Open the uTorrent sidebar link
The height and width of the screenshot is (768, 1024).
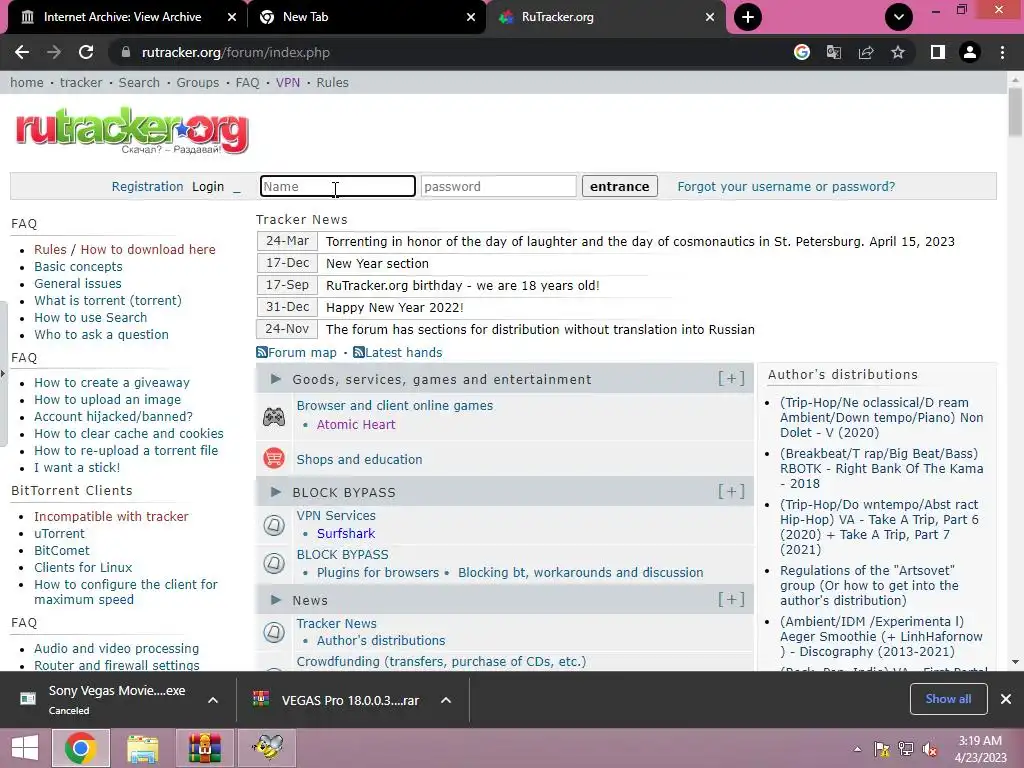point(59,534)
